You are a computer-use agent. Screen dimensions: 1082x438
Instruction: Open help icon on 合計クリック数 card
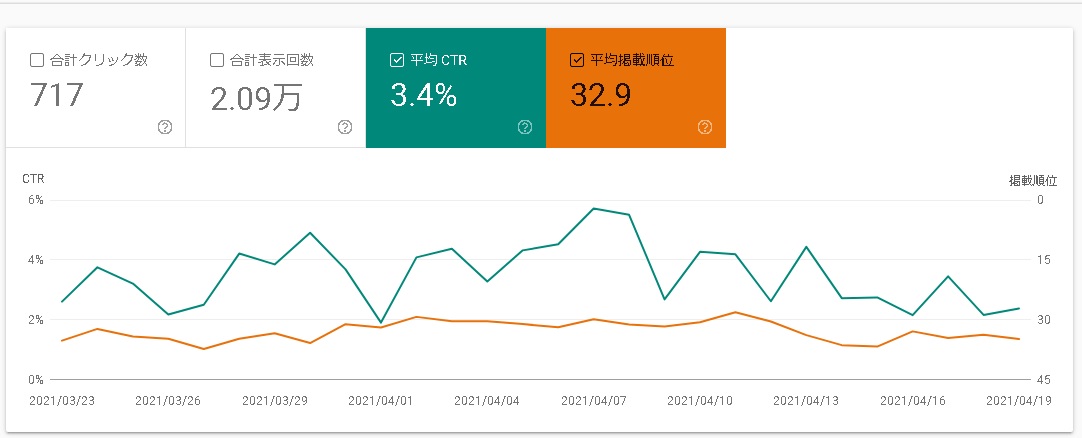click(165, 127)
